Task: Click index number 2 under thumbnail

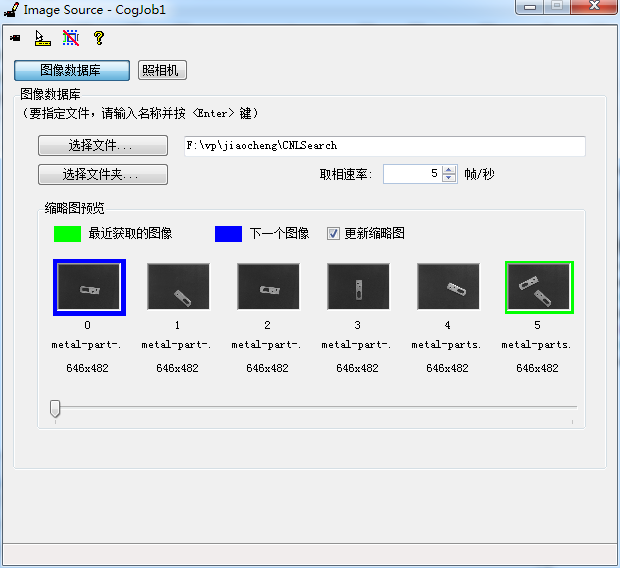Action: click(x=267, y=325)
